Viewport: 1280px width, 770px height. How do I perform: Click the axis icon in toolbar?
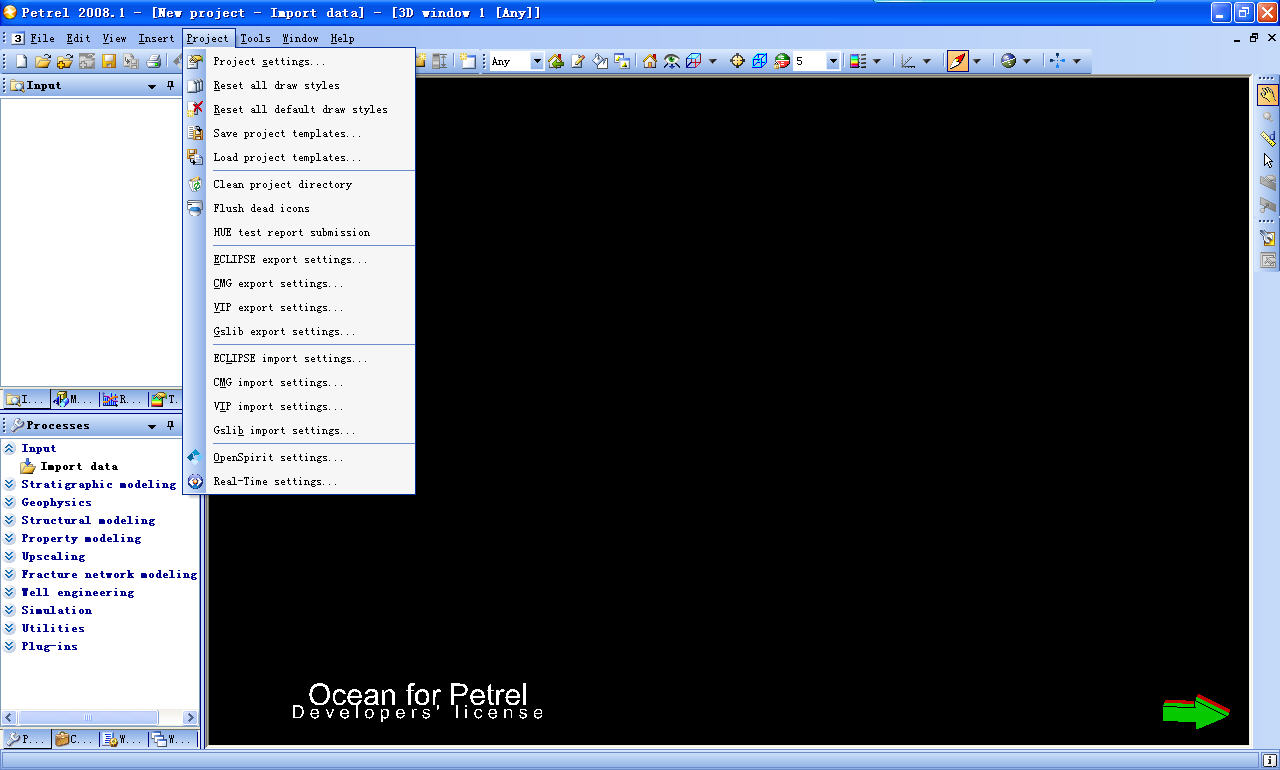908,61
